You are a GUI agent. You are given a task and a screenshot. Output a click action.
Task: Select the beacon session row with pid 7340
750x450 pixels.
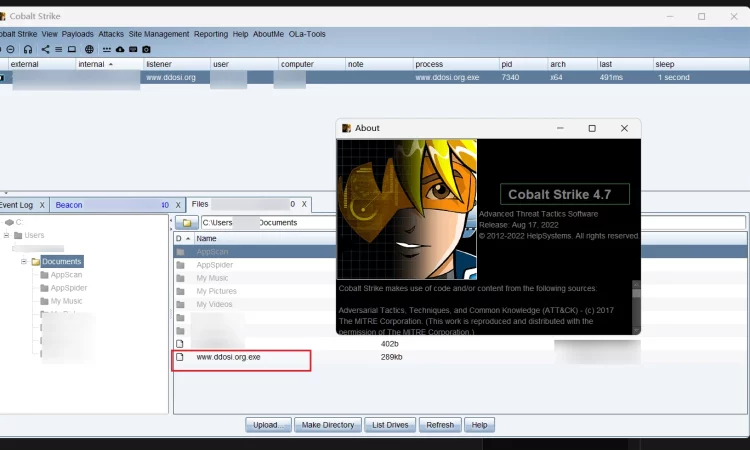(375, 77)
